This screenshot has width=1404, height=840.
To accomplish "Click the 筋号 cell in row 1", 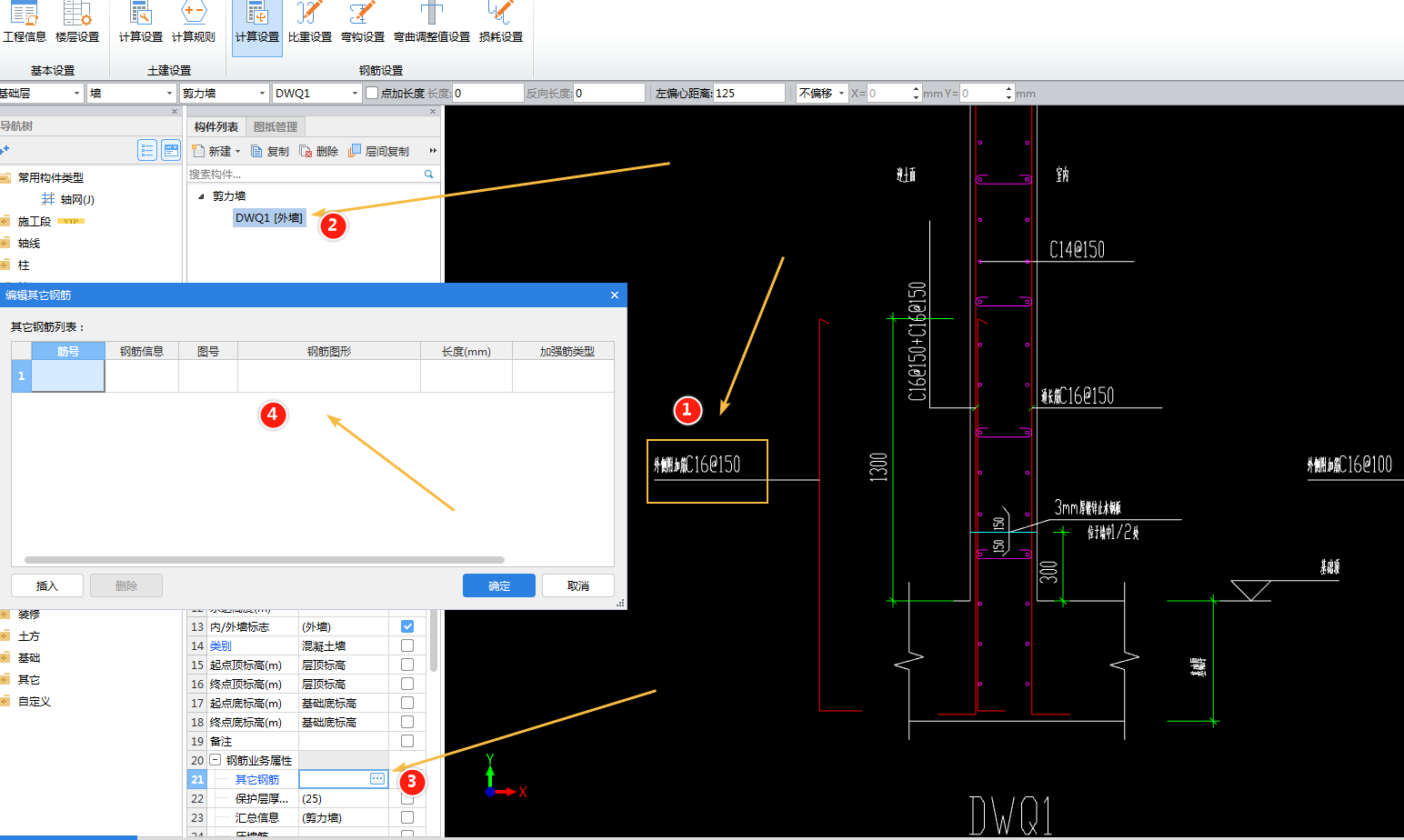I will click(68, 375).
